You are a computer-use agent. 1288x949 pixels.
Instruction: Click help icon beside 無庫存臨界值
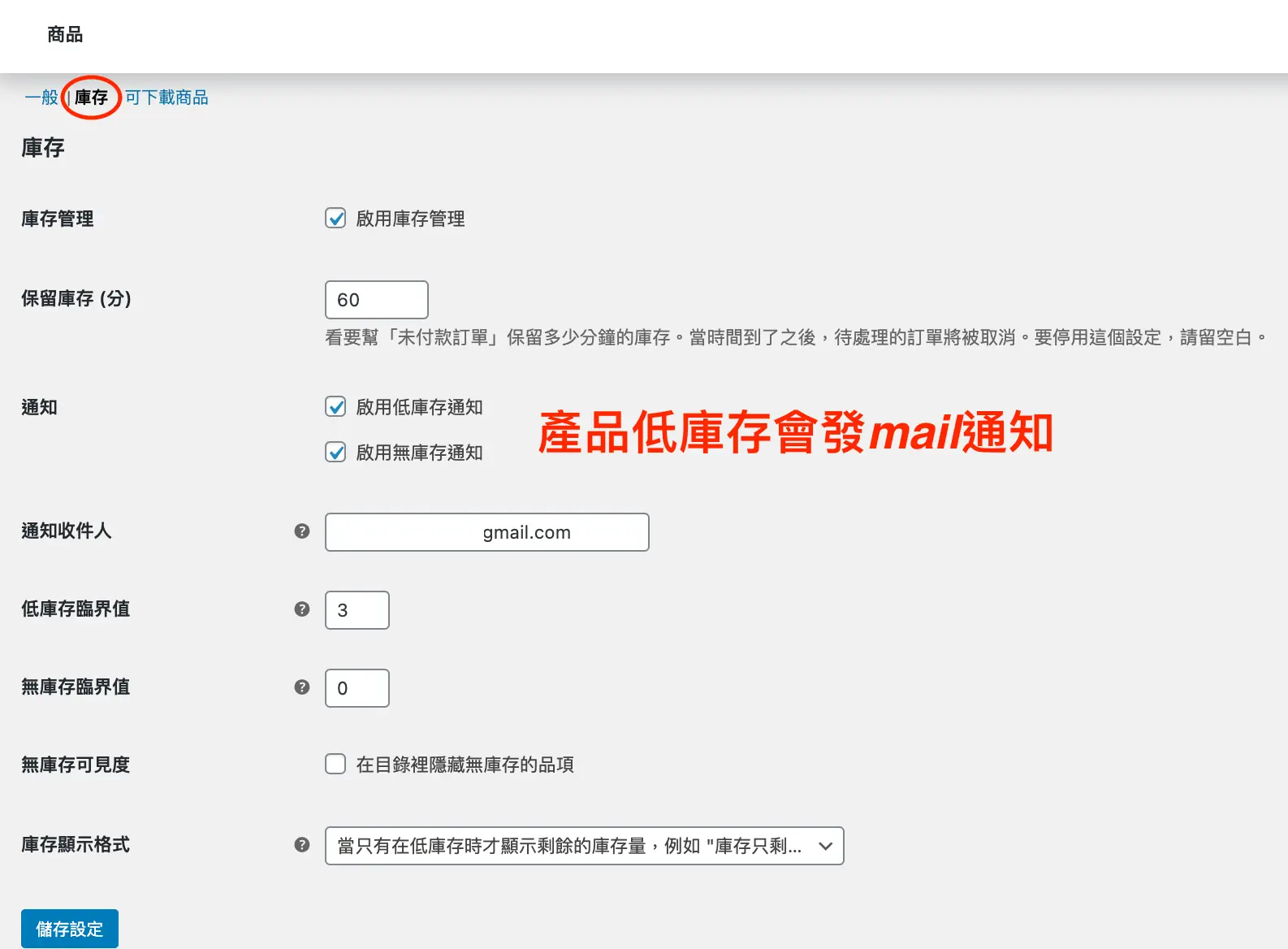(302, 687)
